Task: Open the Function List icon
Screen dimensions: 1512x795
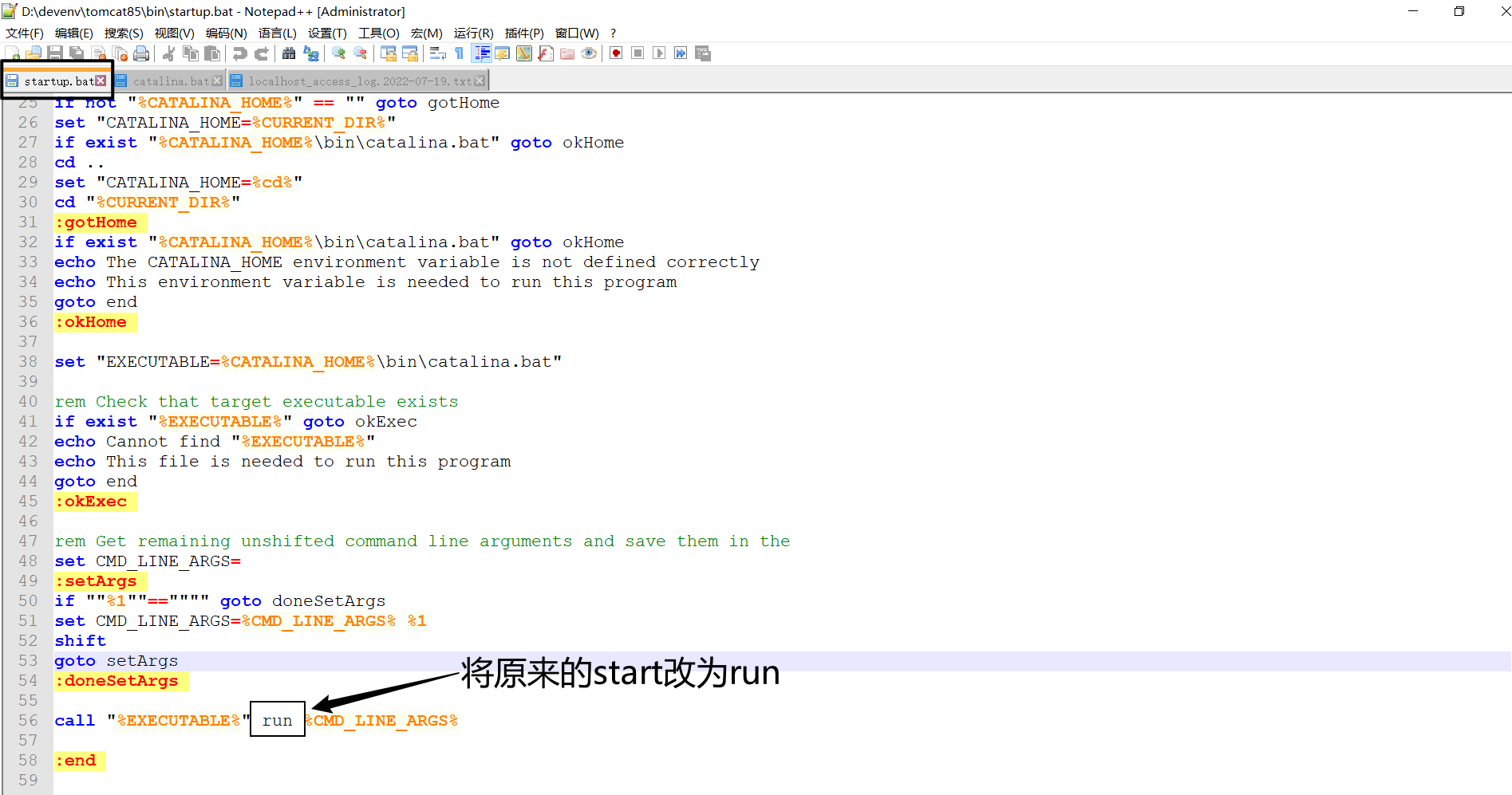Action: pyautogui.click(x=546, y=53)
